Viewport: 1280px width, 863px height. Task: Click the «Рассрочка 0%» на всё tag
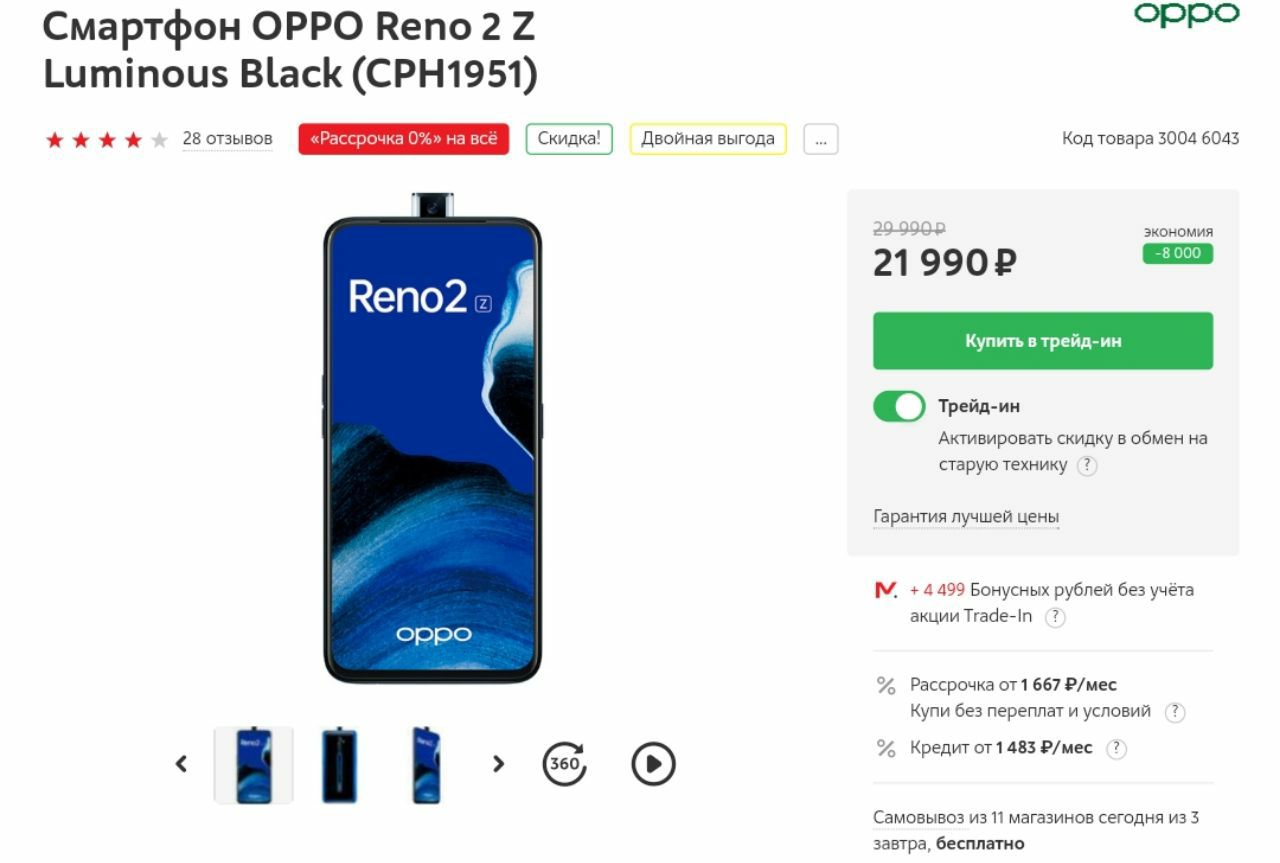click(403, 139)
